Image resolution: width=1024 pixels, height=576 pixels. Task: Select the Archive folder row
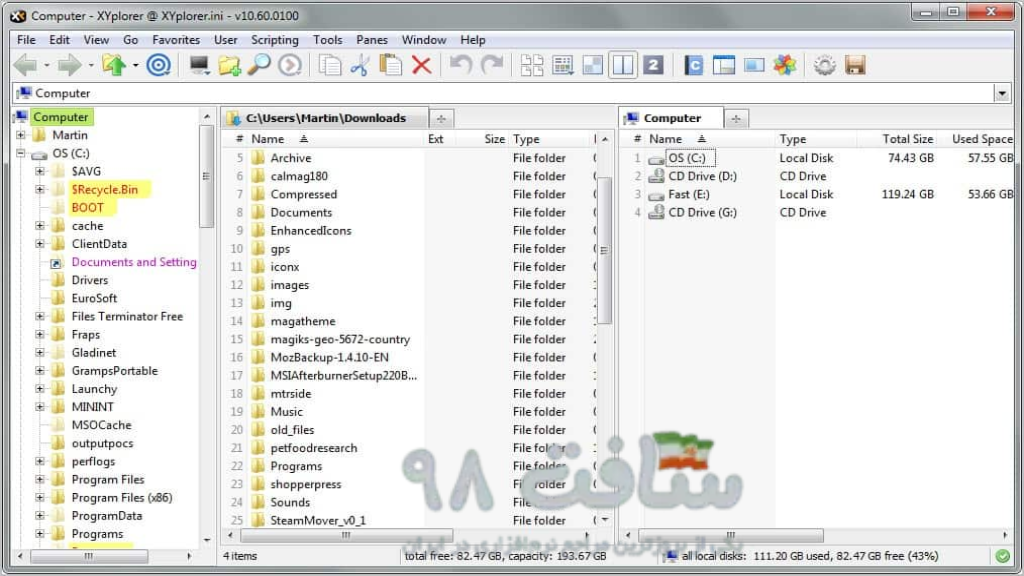point(291,158)
